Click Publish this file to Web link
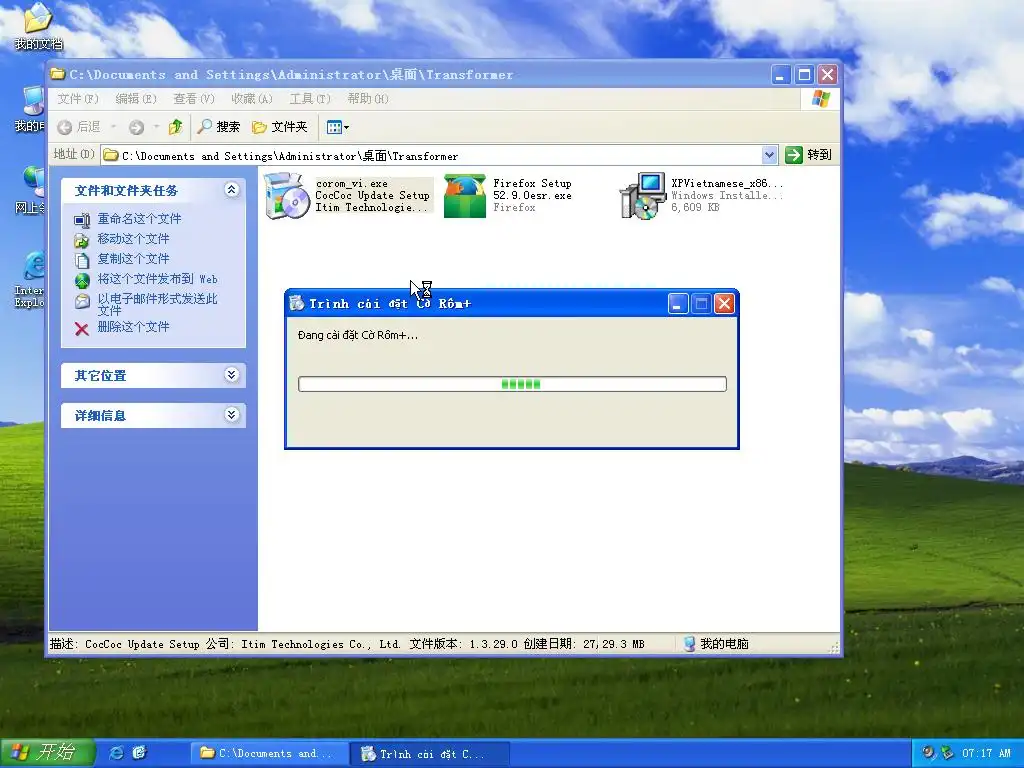Screen dimensions: 1024x768 [157, 279]
